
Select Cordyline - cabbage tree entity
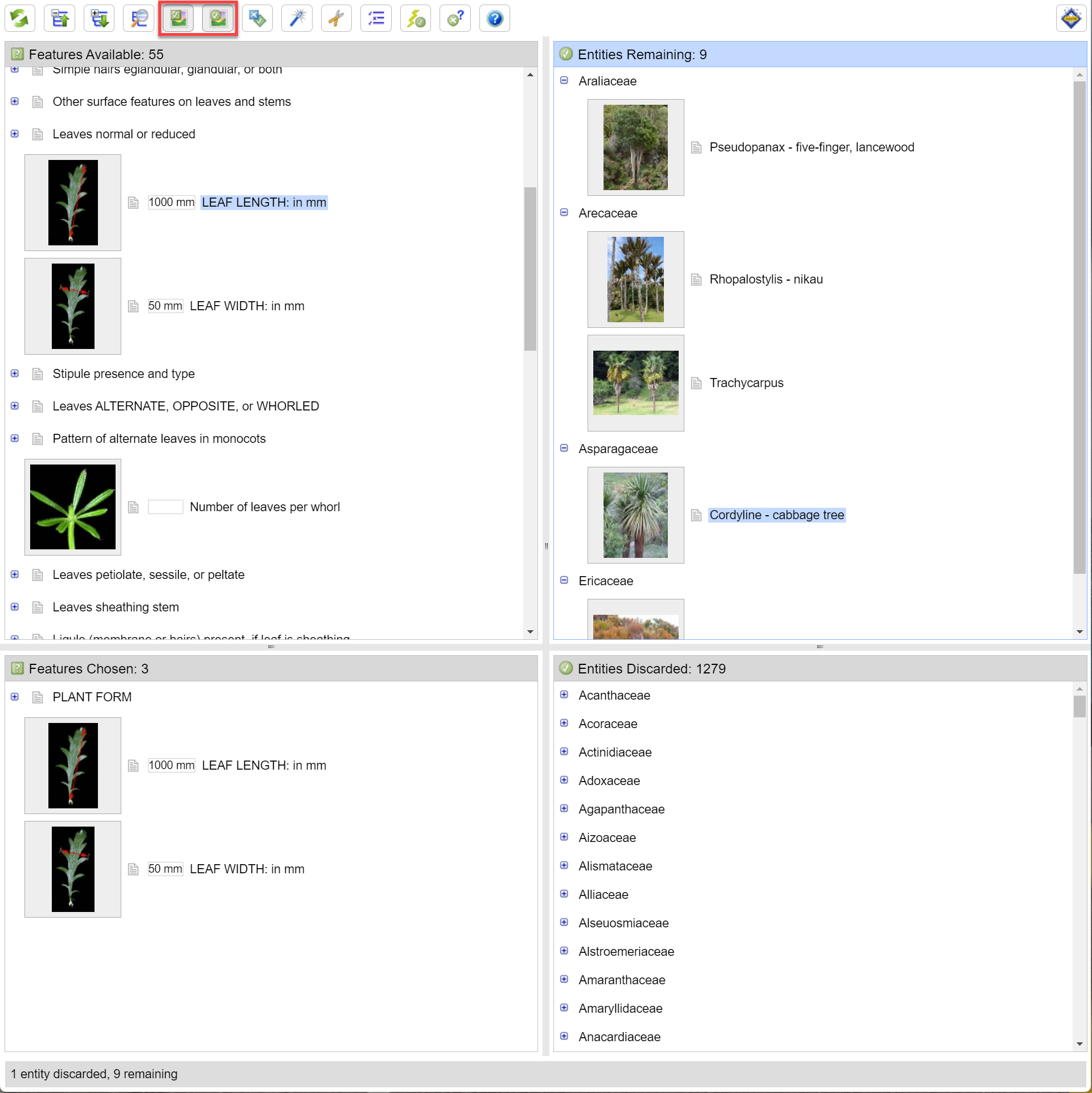[777, 515]
